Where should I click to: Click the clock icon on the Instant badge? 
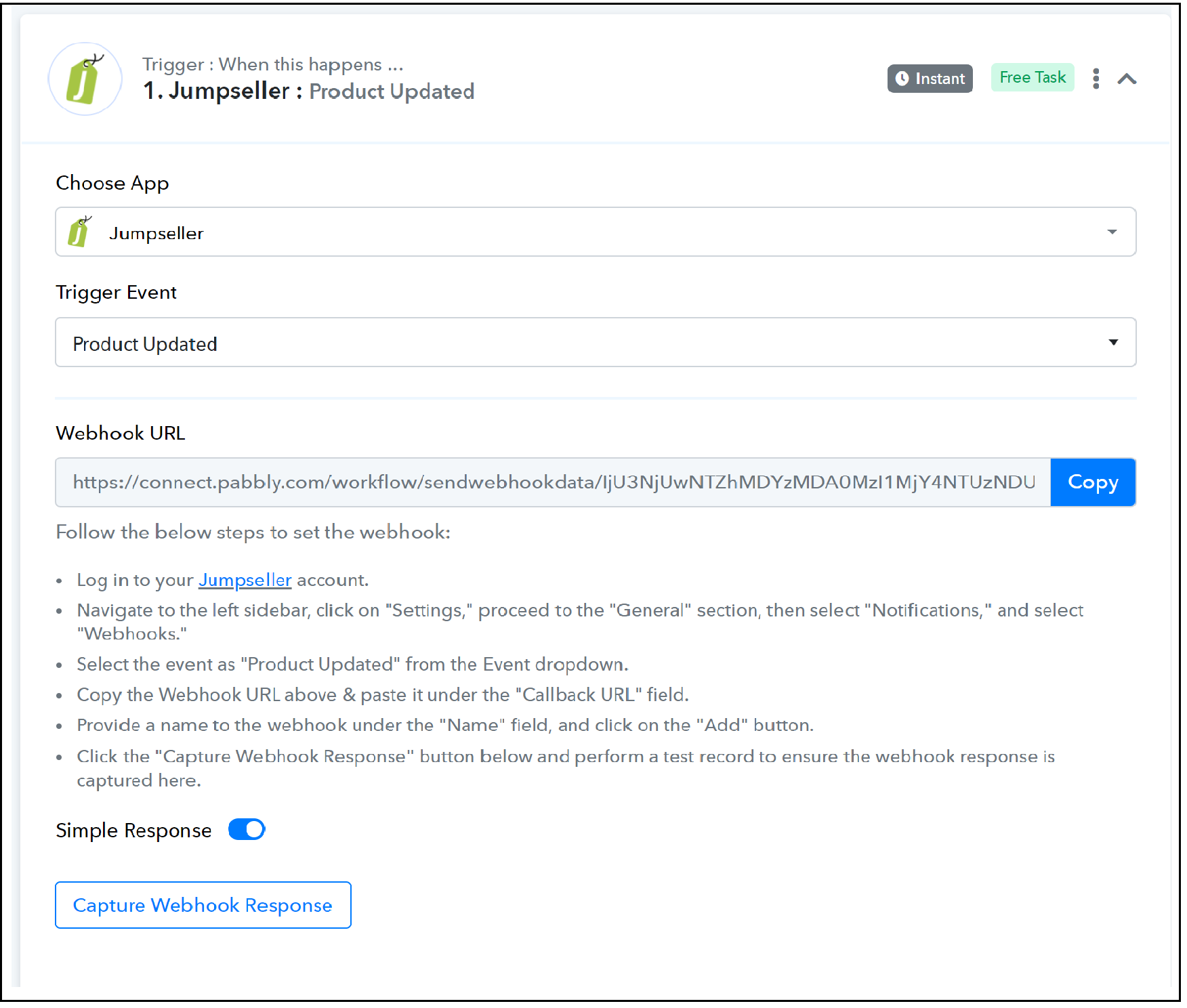(x=902, y=79)
